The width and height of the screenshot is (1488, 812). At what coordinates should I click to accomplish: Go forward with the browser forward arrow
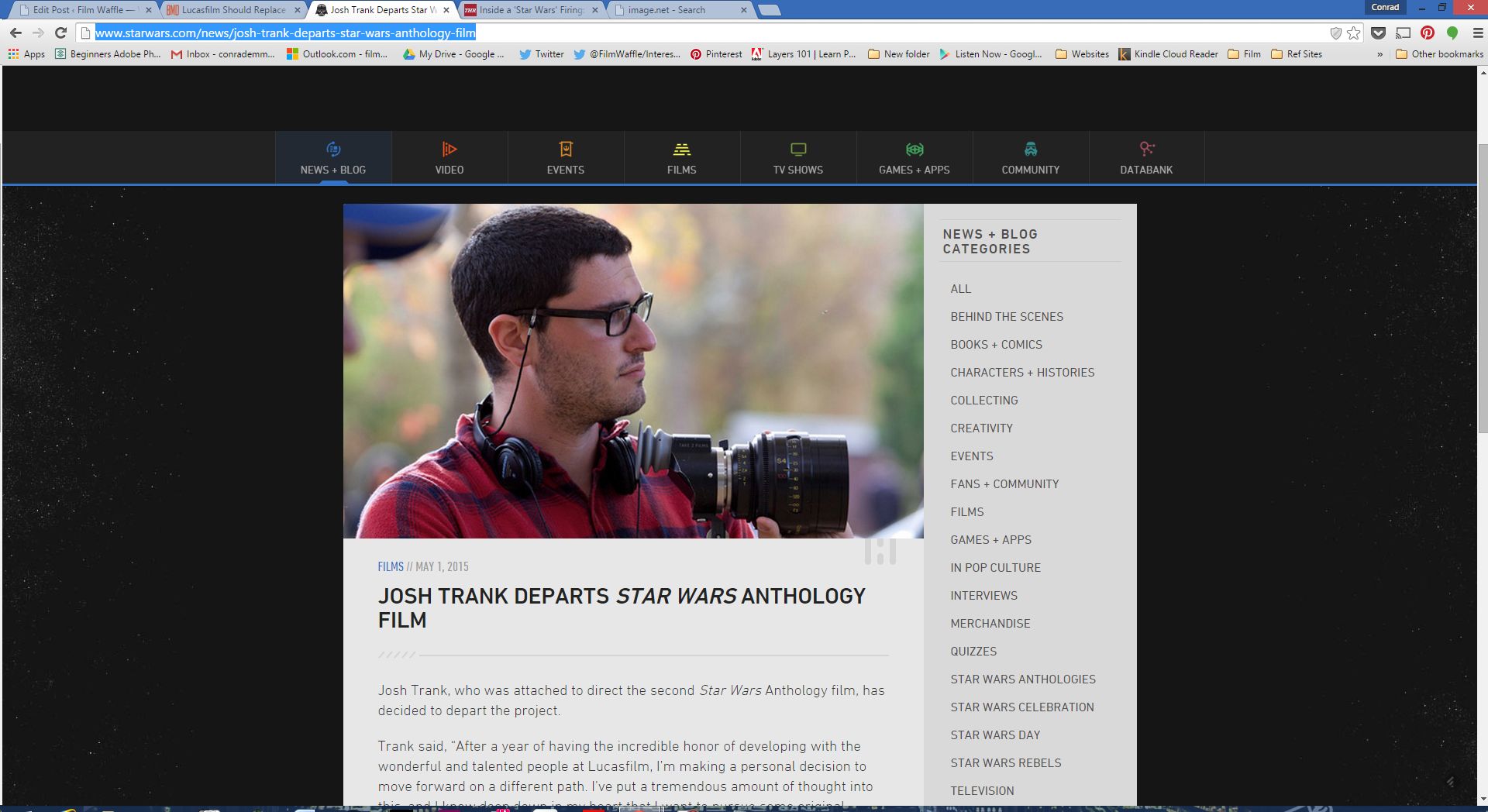38,33
